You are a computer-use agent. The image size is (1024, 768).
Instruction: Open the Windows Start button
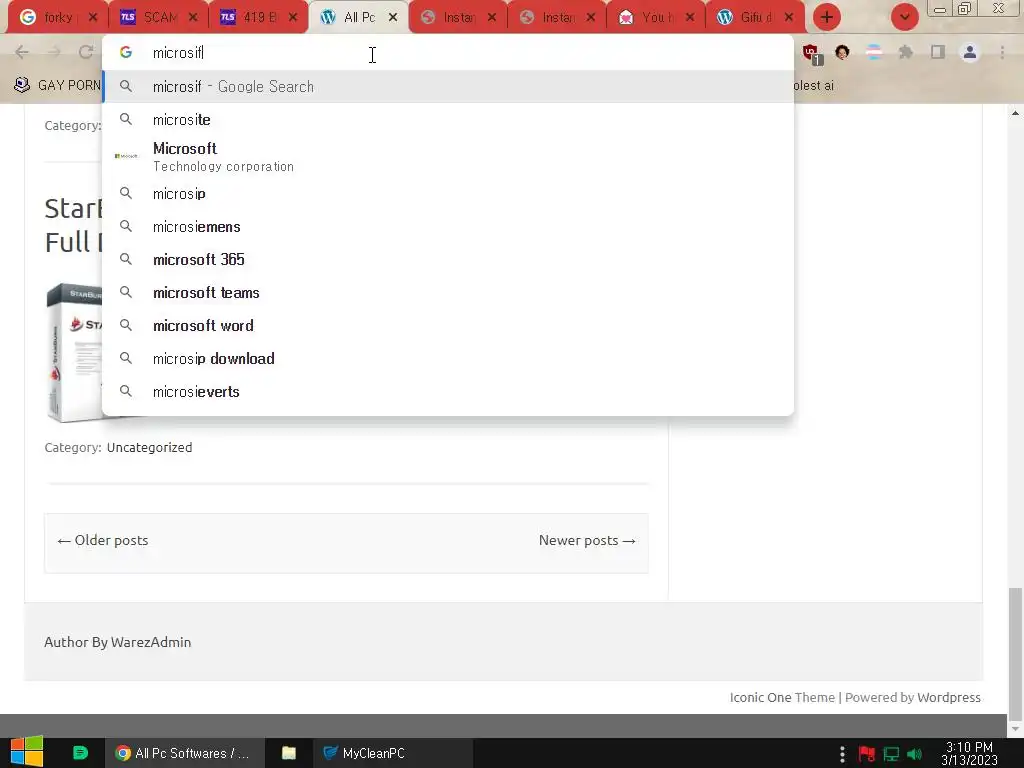(27, 752)
